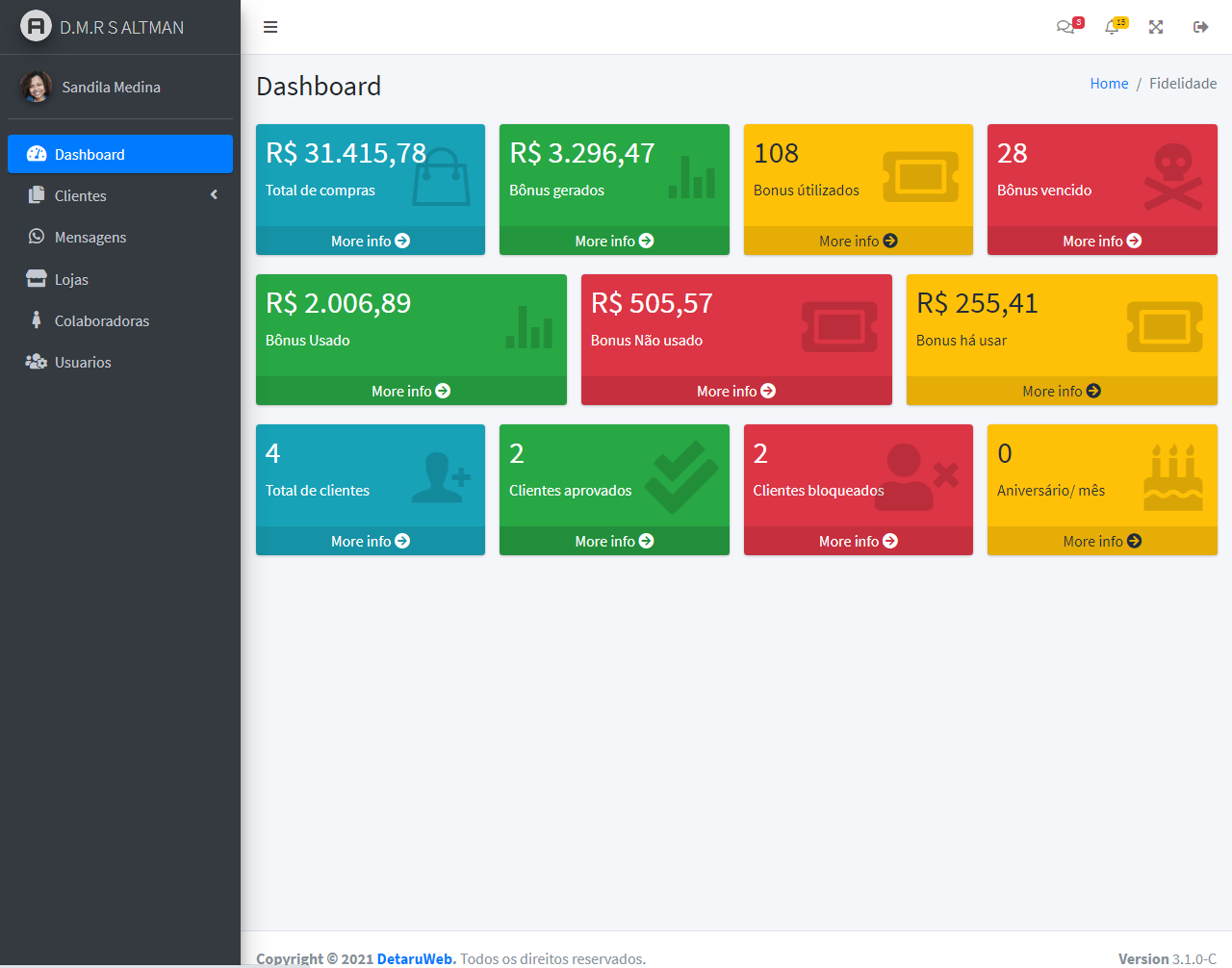Click the double checkmark icon on Clientes aprovados
The width and height of the screenshot is (1232, 968).
click(x=681, y=477)
